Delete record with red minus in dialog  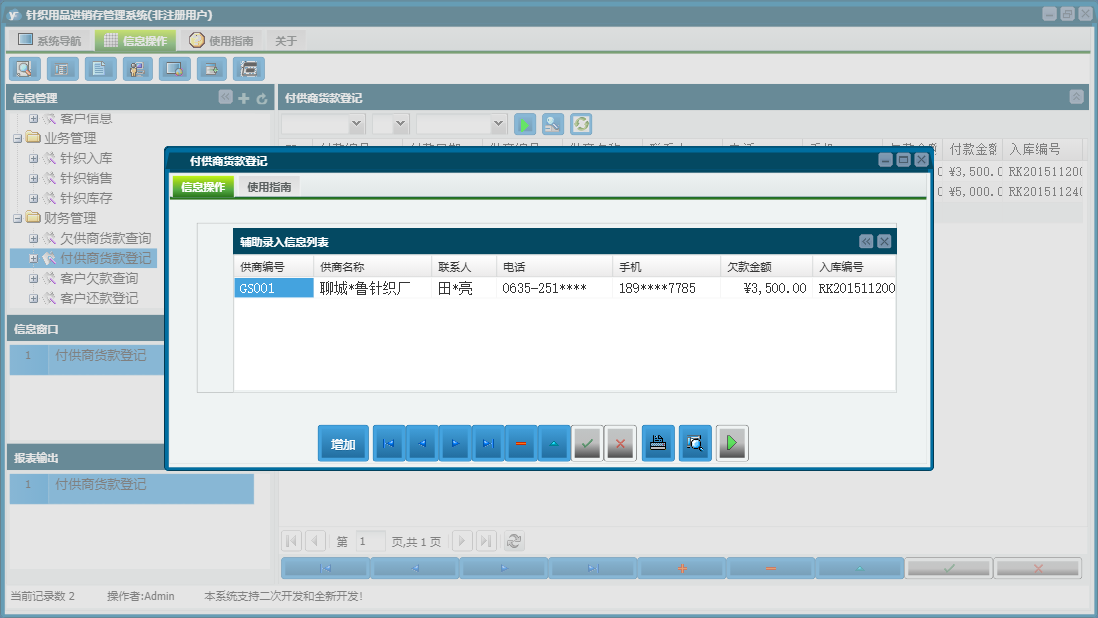[521, 443]
